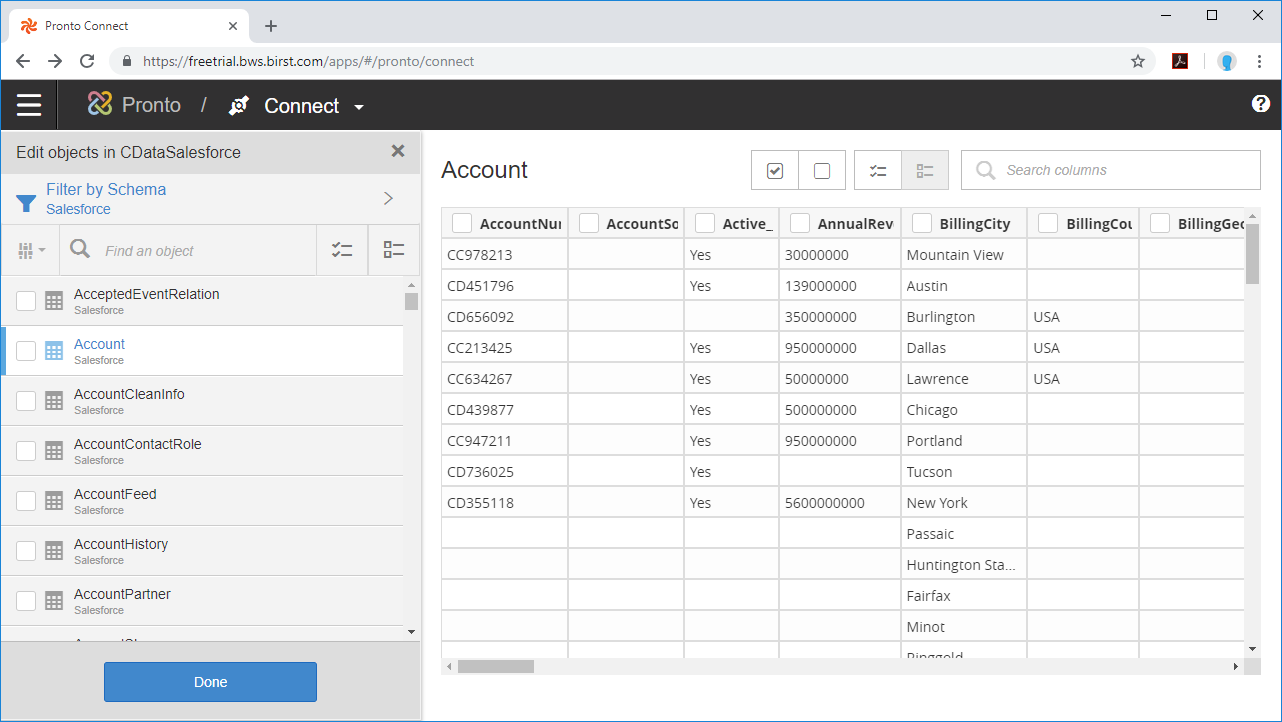This screenshot has height=722, width=1282.
Task: Switch object list to detailed list view
Action: (394, 250)
